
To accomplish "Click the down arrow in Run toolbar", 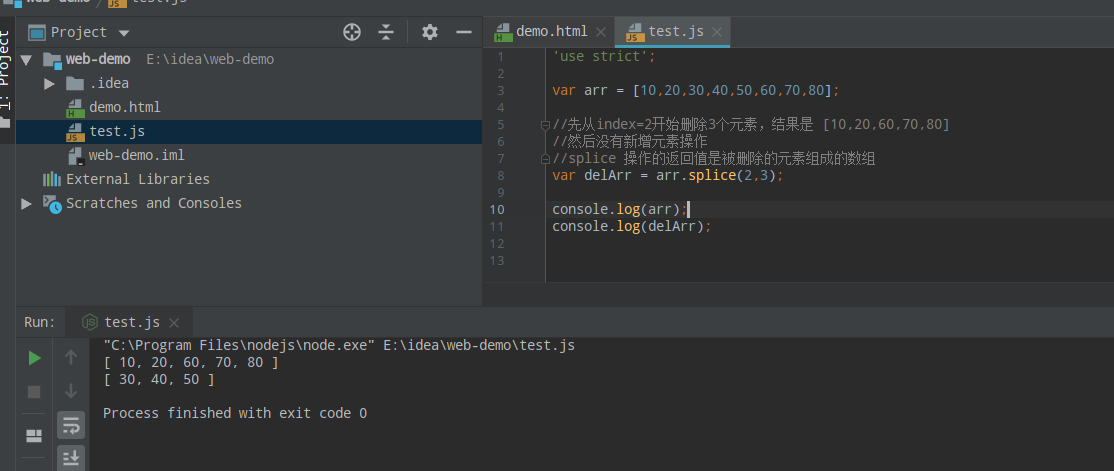I will click(70, 391).
